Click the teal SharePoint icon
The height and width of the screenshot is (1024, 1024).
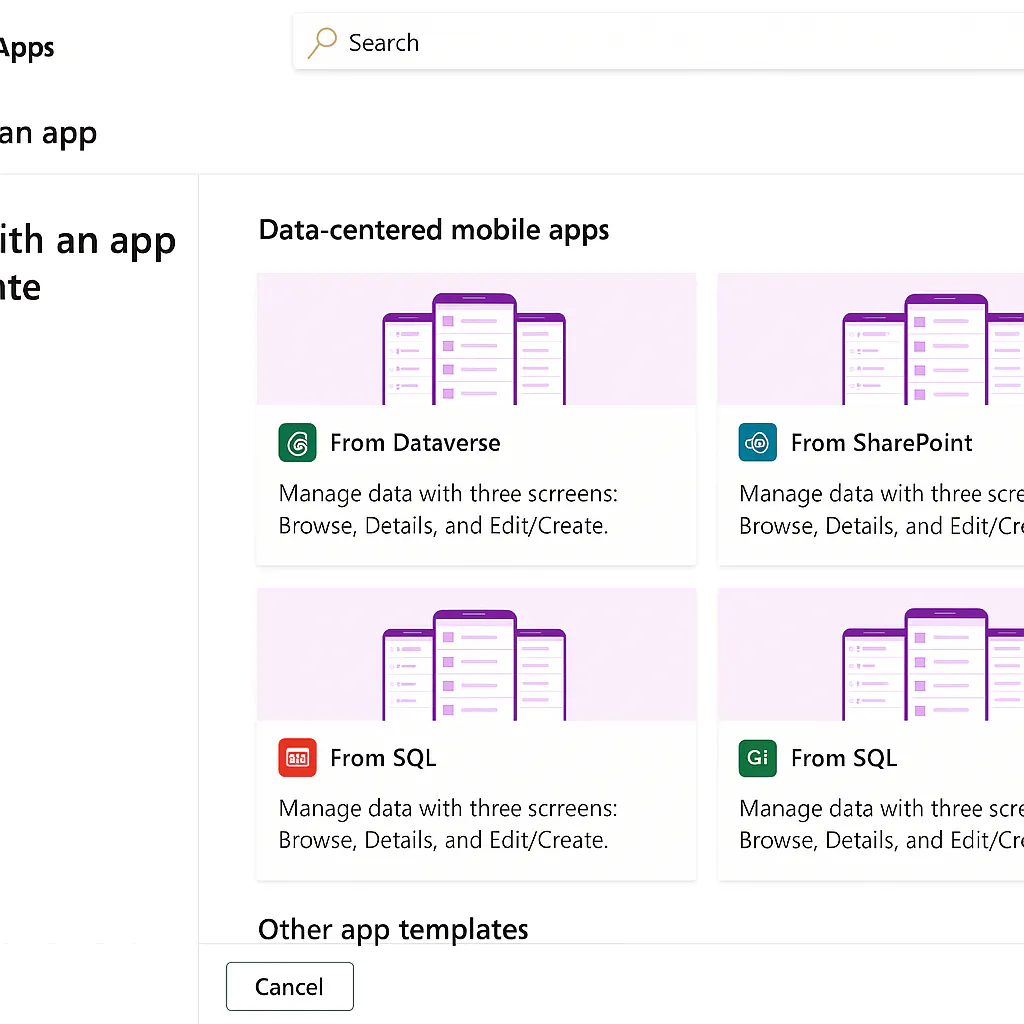click(x=757, y=443)
